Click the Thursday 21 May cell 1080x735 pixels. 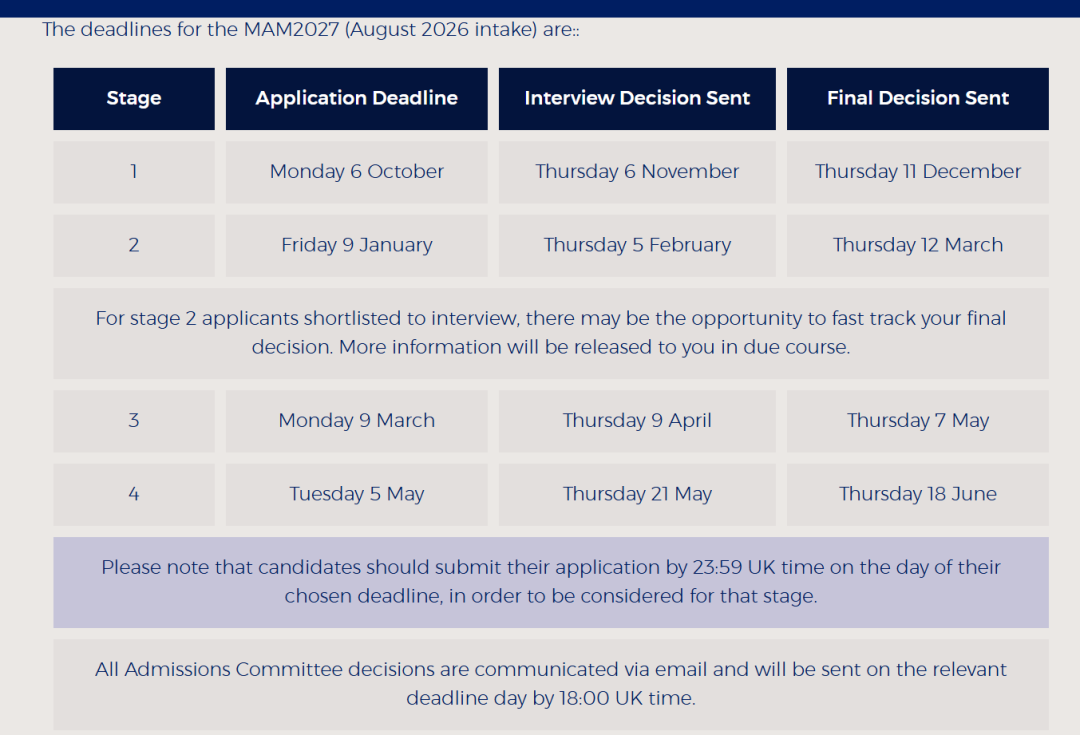637,494
